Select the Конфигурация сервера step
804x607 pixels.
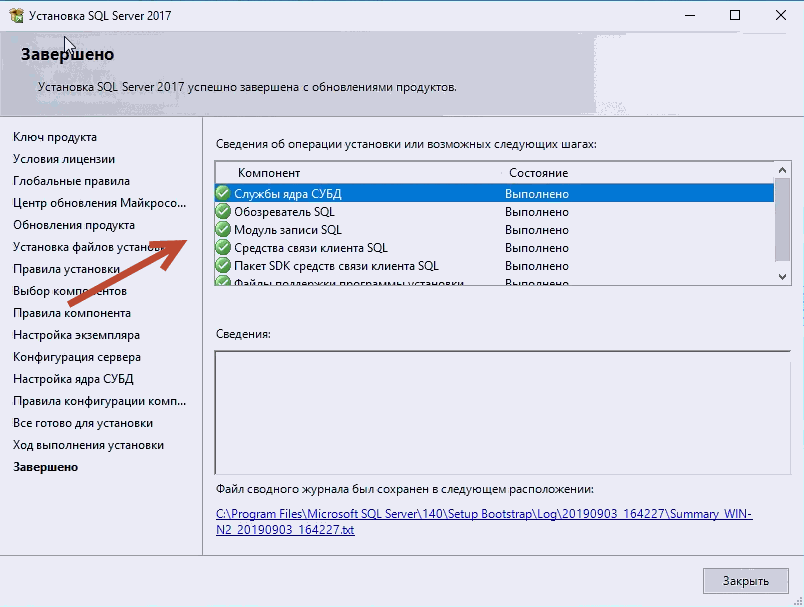click(x=77, y=357)
